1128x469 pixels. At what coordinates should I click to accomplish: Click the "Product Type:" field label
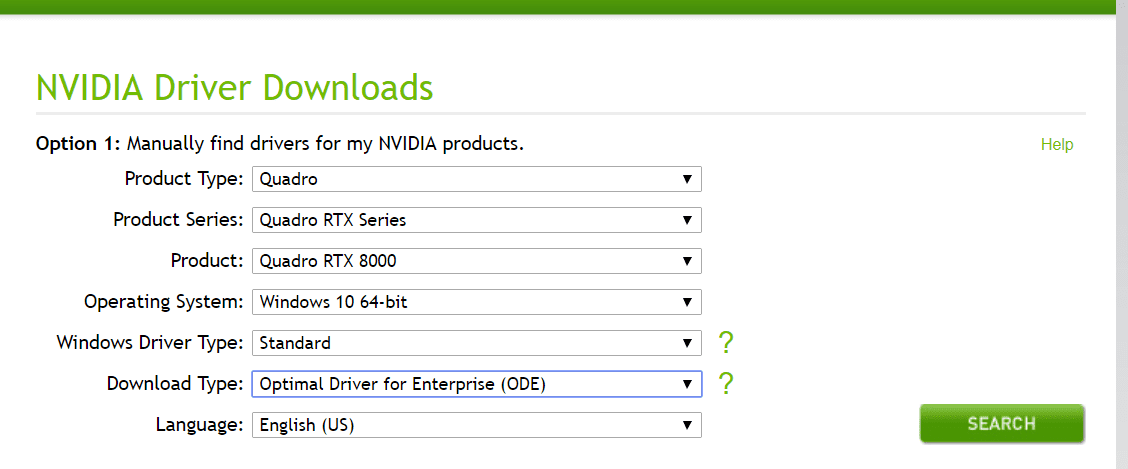[x=183, y=179]
